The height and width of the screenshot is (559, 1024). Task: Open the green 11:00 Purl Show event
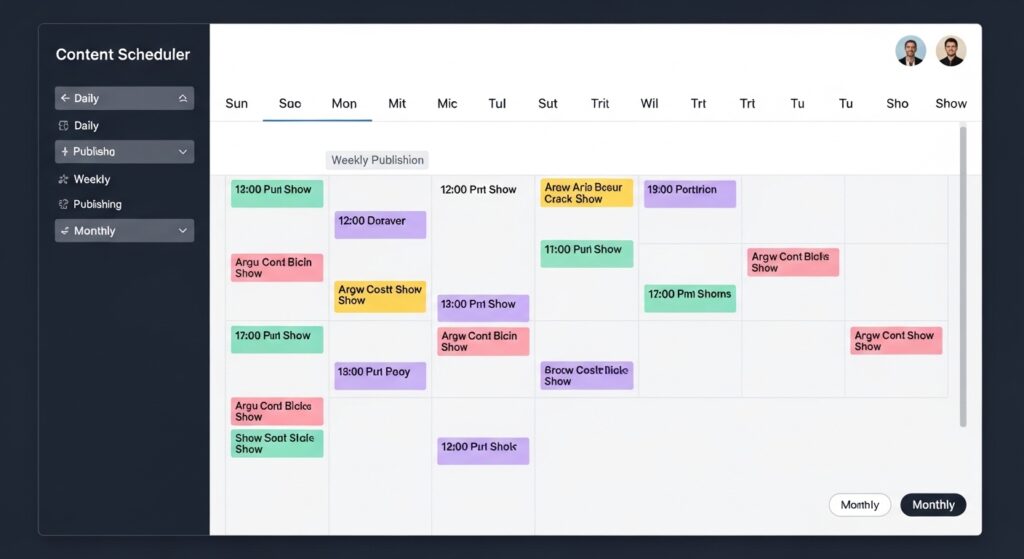pyautogui.click(x=586, y=253)
